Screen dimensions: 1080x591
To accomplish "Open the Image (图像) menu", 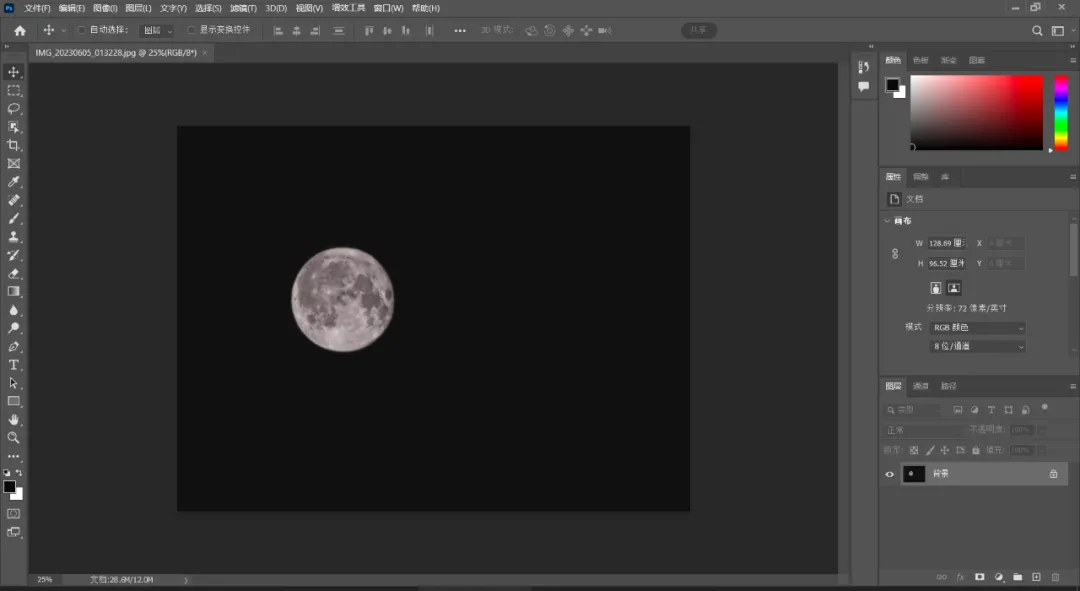I will 105,8.
